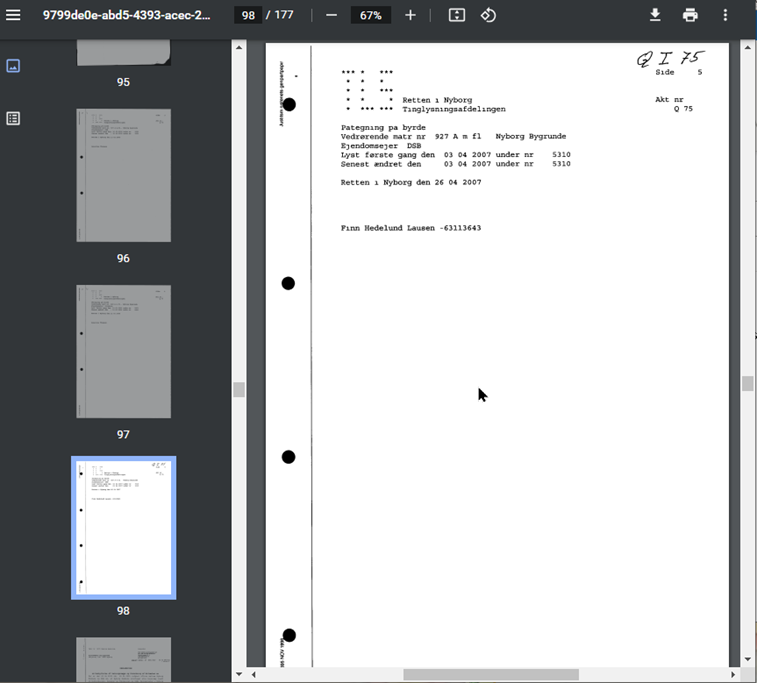This screenshot has width=757, height=683.
Task: Select the highlighted page 98 thumbnail
Action: (123, 527)
